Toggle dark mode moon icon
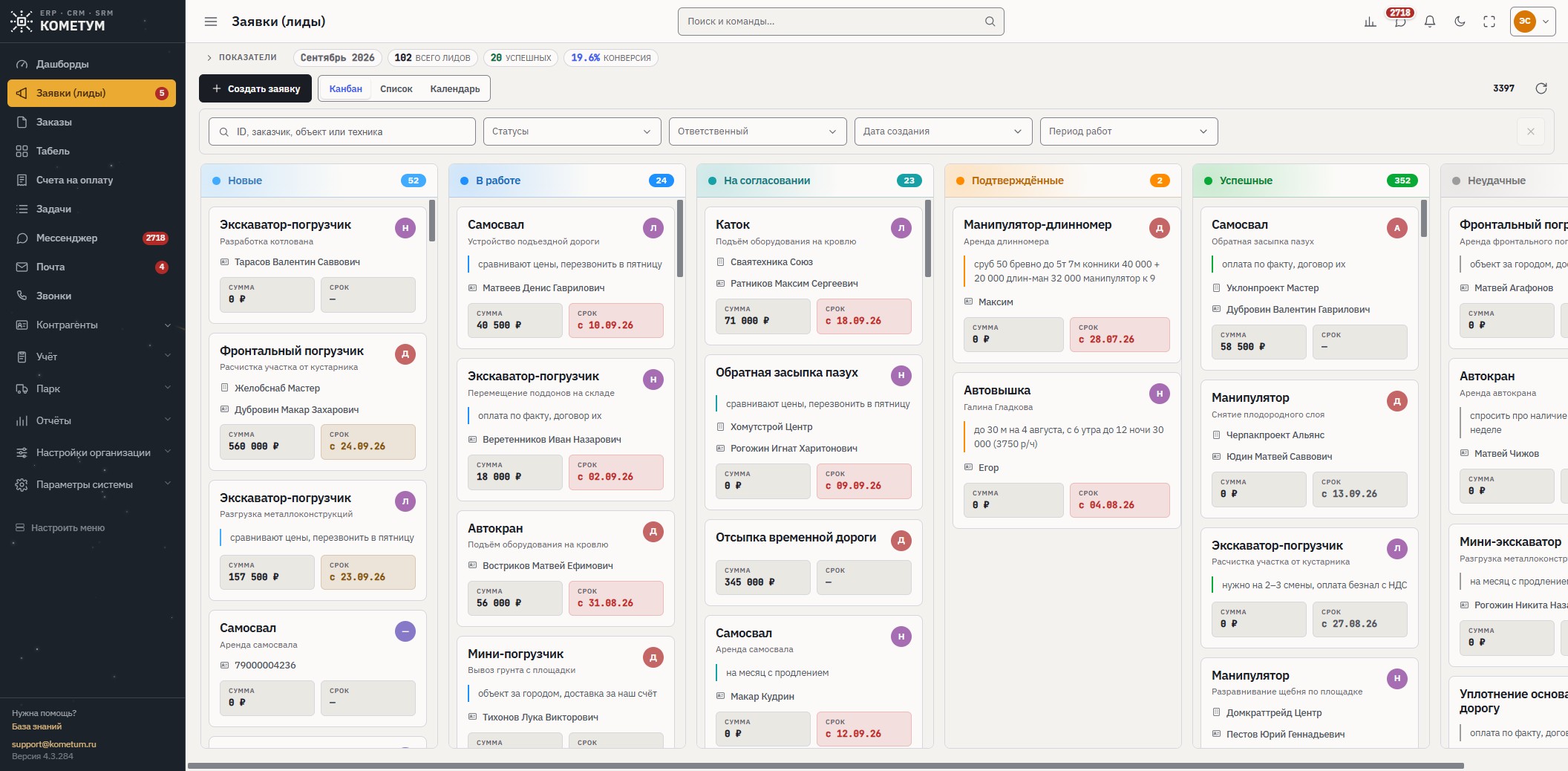 tap(1459, 22)
